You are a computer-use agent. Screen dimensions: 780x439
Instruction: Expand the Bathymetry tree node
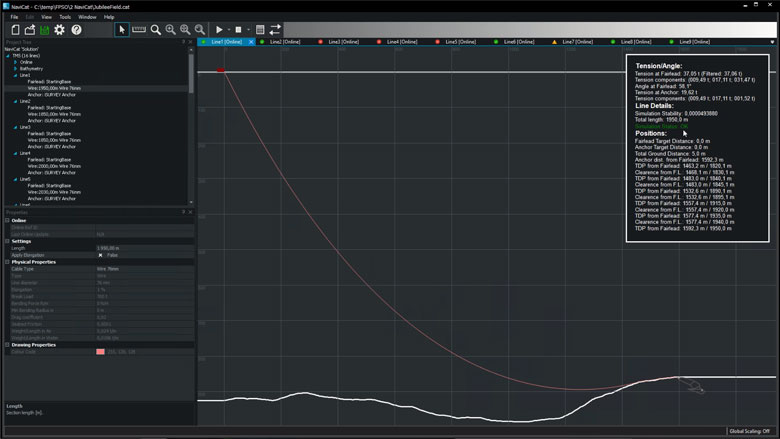(15, 68)
